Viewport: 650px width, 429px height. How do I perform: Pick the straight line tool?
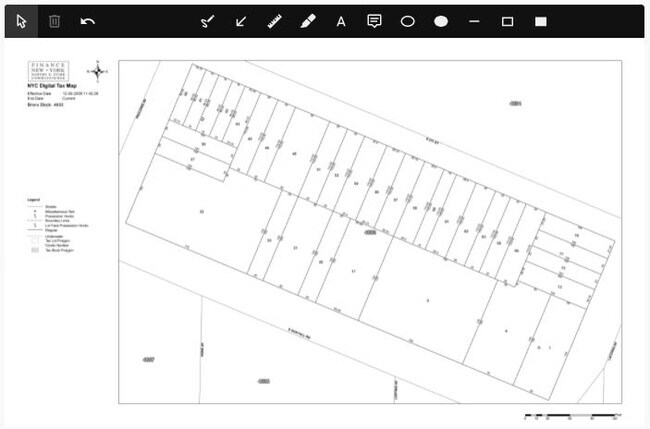474,21
